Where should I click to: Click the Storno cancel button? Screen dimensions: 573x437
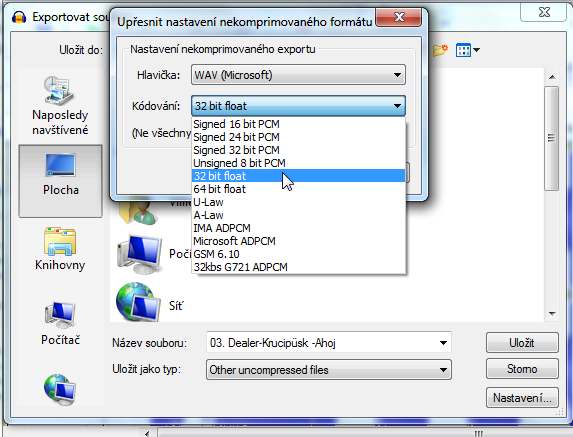point(522,369)
